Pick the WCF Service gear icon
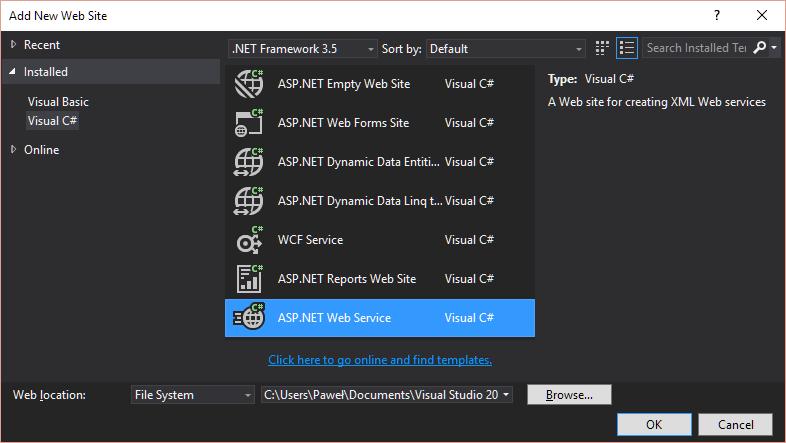 point(249,240)
